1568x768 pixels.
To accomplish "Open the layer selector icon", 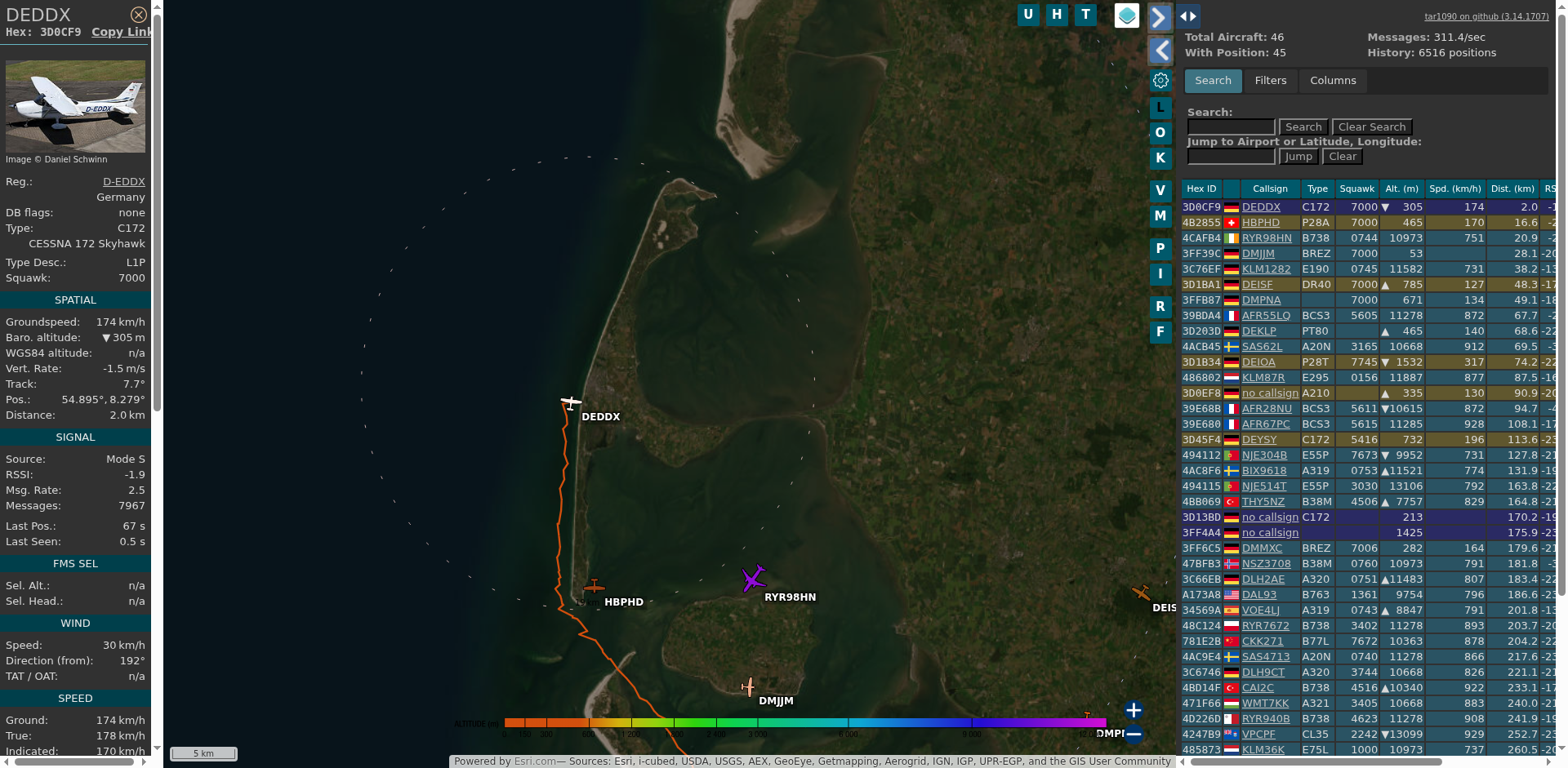I will point(1127,16).
